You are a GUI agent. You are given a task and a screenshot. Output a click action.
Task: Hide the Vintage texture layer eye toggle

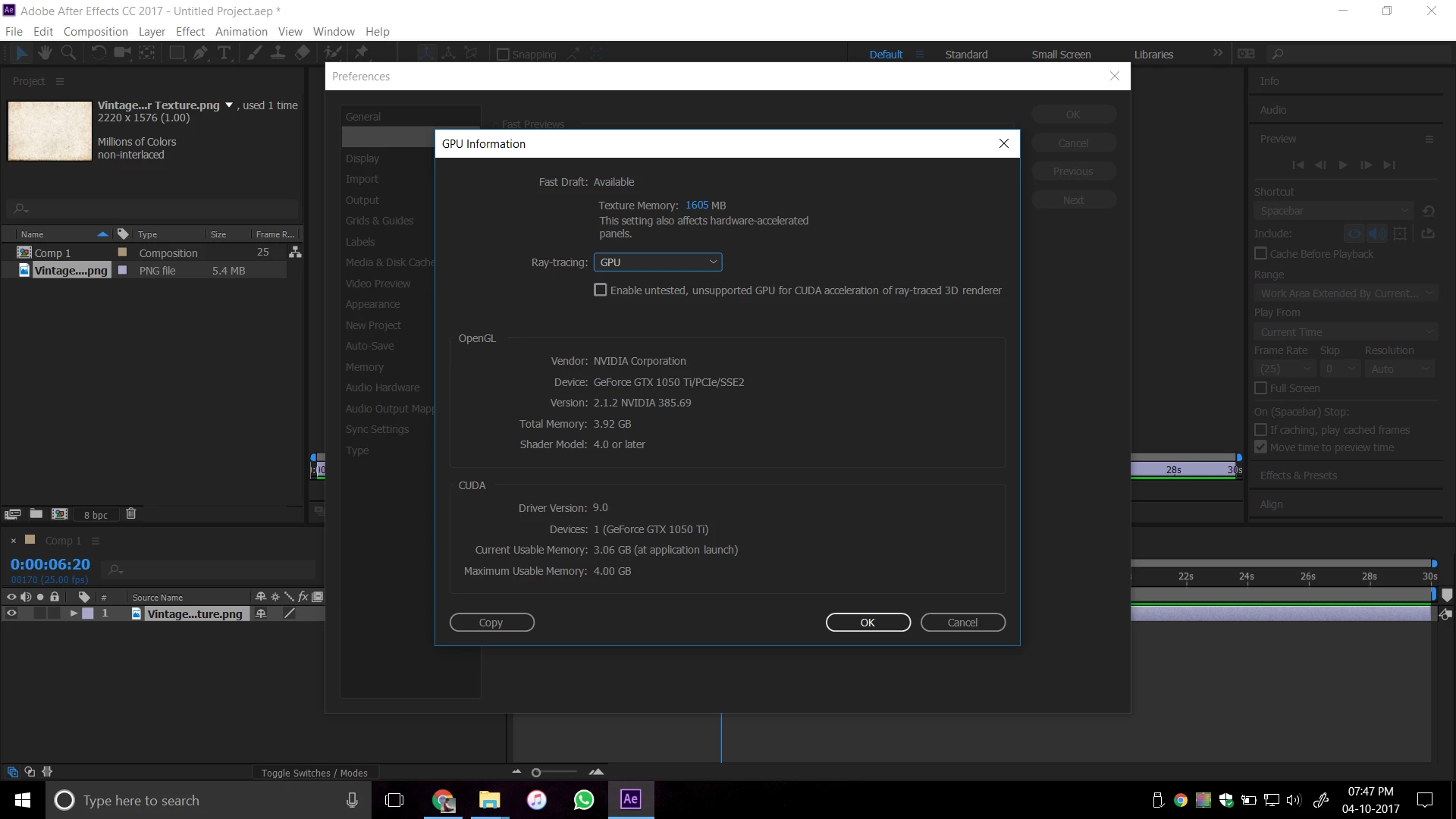click(x=11, y=613)
